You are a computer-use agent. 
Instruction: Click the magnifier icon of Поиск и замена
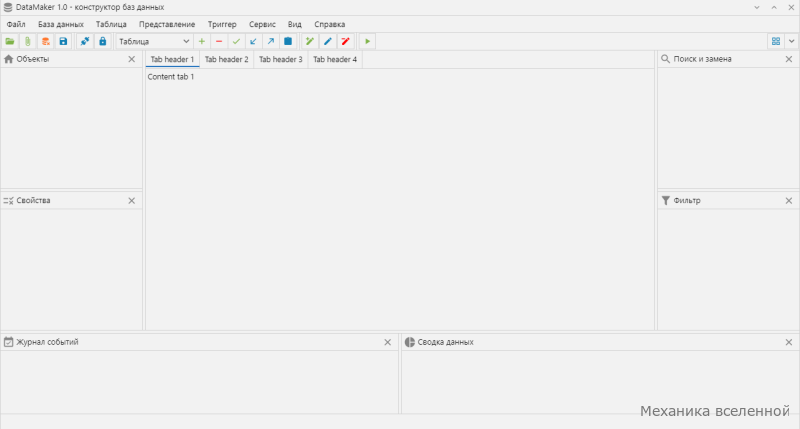tap(665, 59)
